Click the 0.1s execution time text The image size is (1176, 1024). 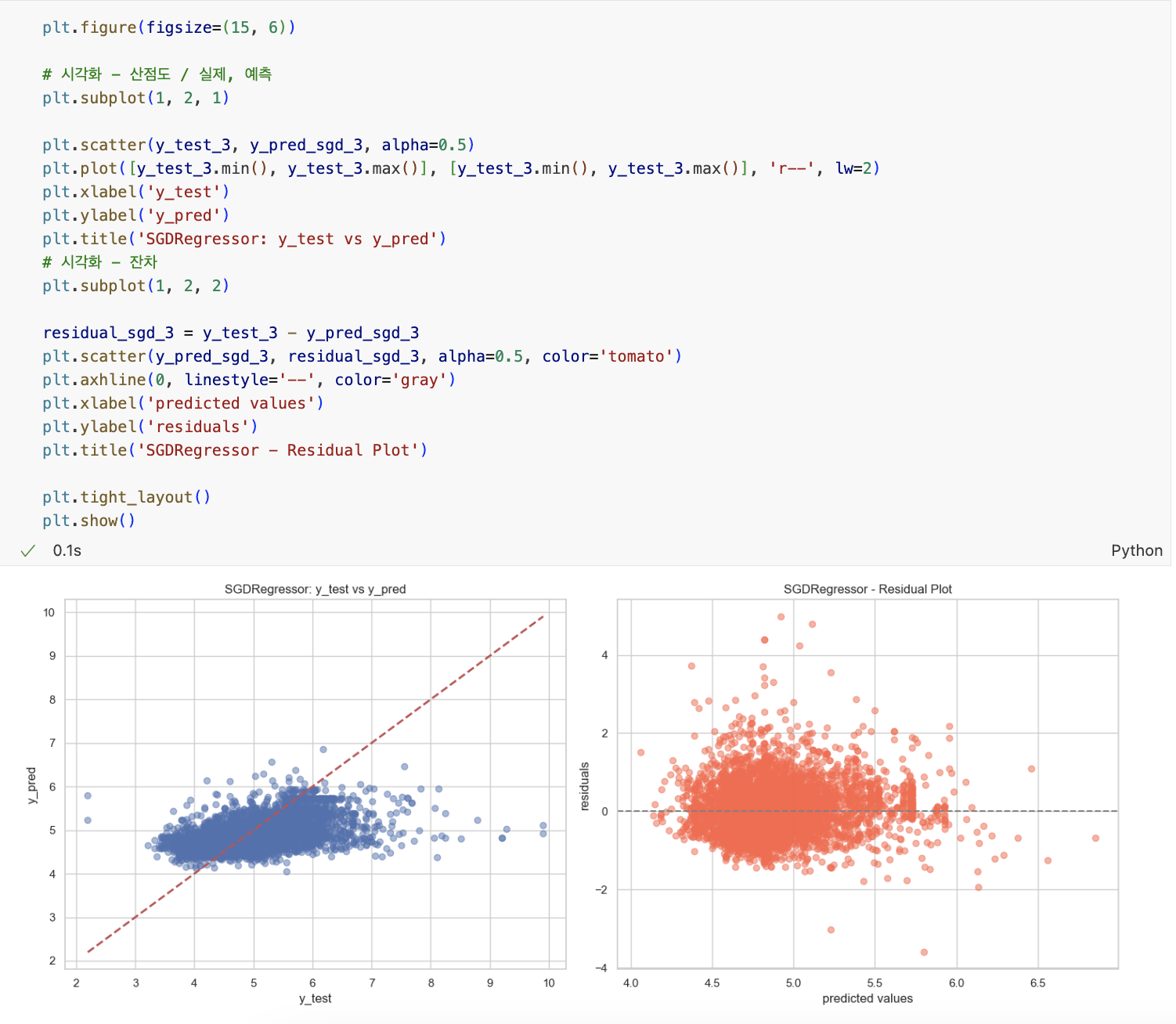coord(67,551)
